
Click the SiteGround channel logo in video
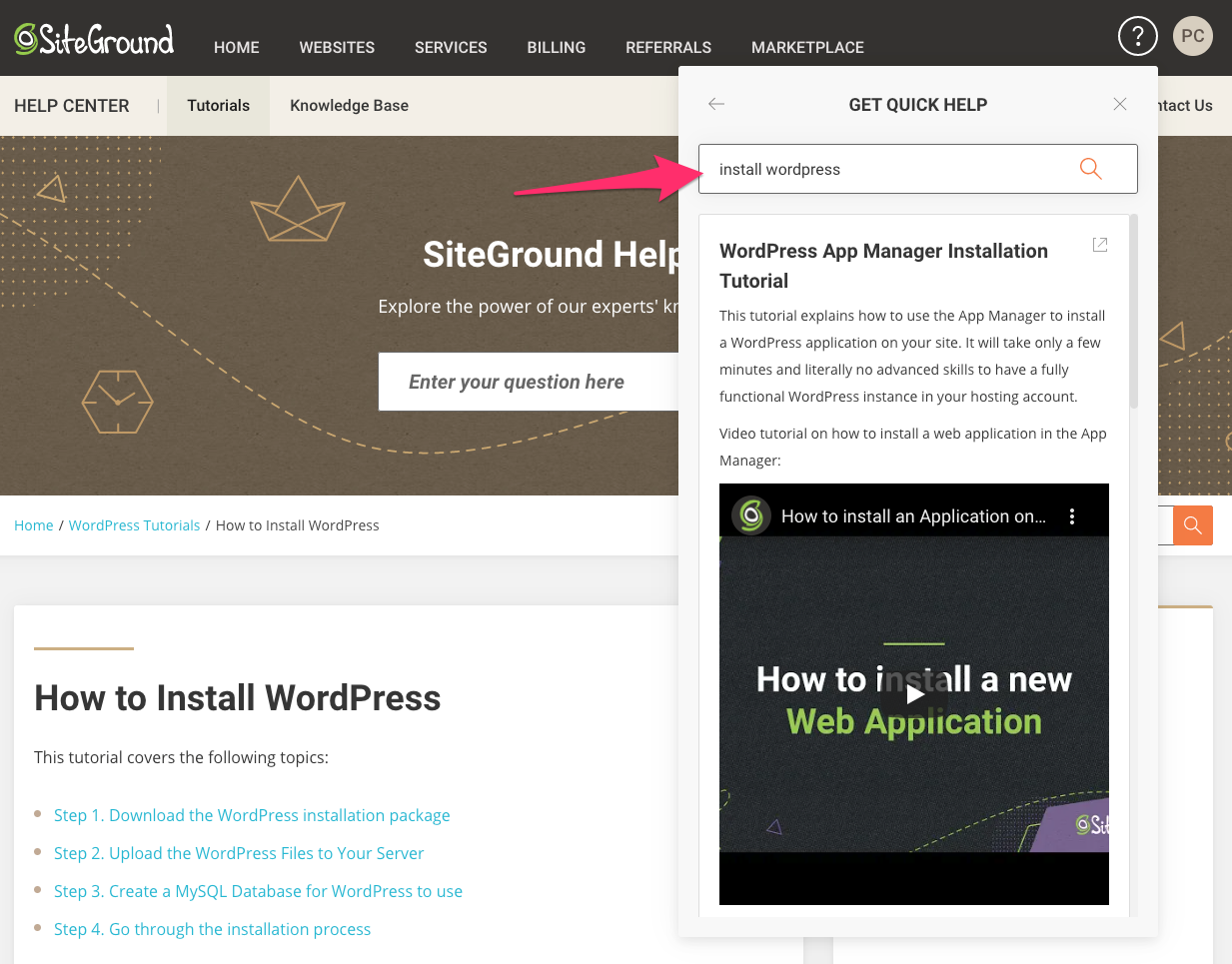[x=751, y=515]
